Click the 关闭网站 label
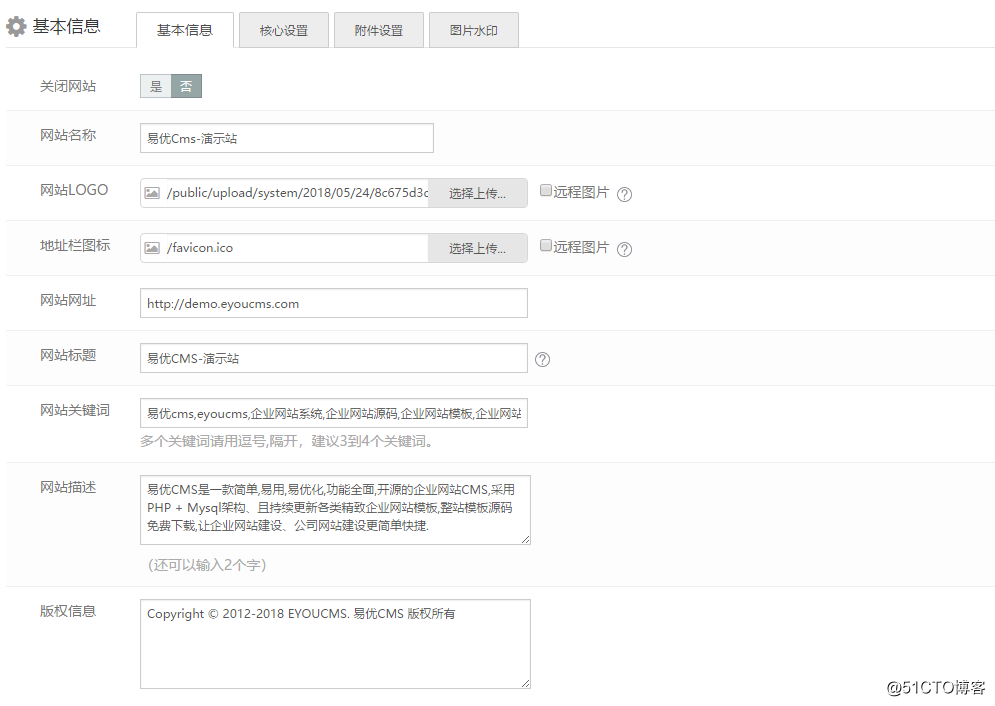The image size is (995, 706). [x=68, y=86]
